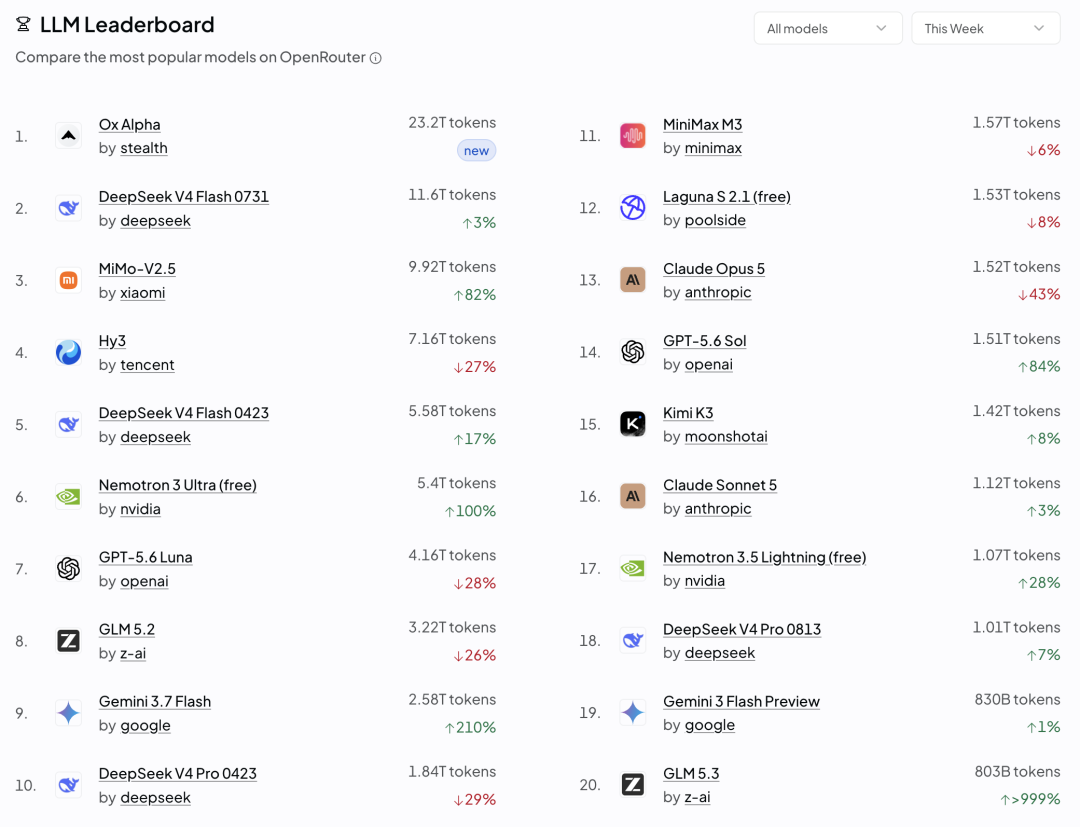Open the Gemini 3.7 Flash model link
1080x827 pixels.
(x=155, y=702)
